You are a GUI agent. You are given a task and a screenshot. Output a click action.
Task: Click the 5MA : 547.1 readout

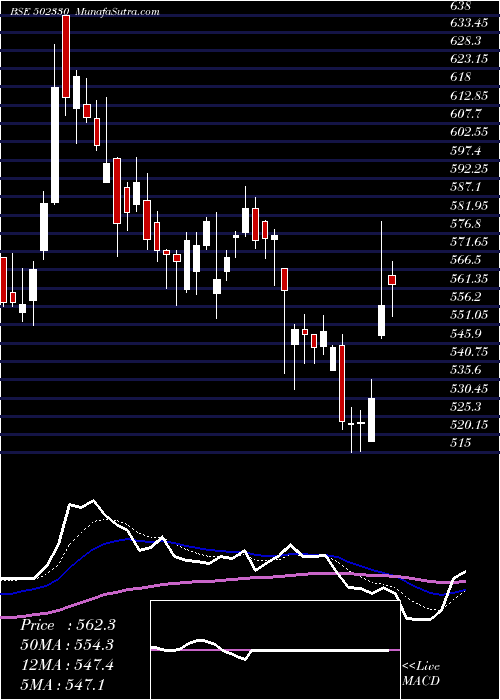coord(62,684)
